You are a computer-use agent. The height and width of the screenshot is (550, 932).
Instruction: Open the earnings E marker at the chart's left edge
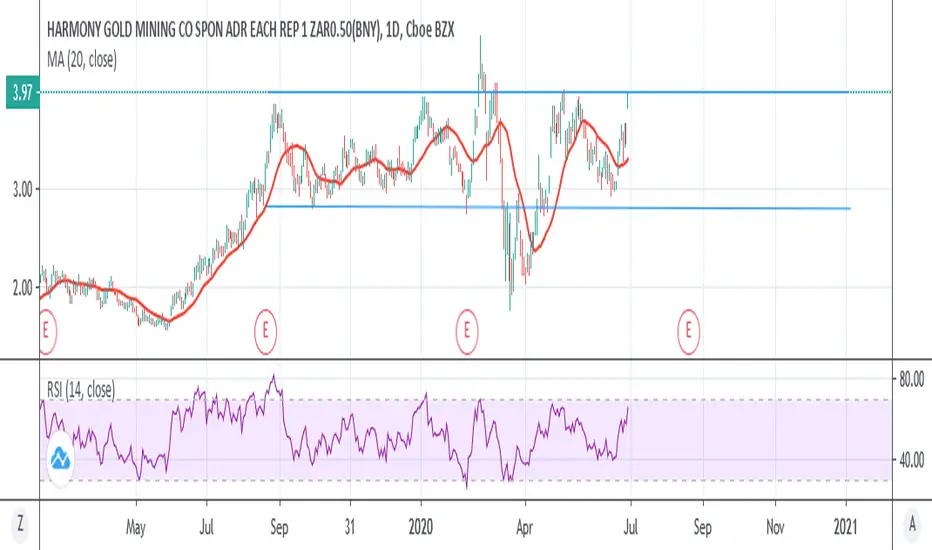(46, 331)
